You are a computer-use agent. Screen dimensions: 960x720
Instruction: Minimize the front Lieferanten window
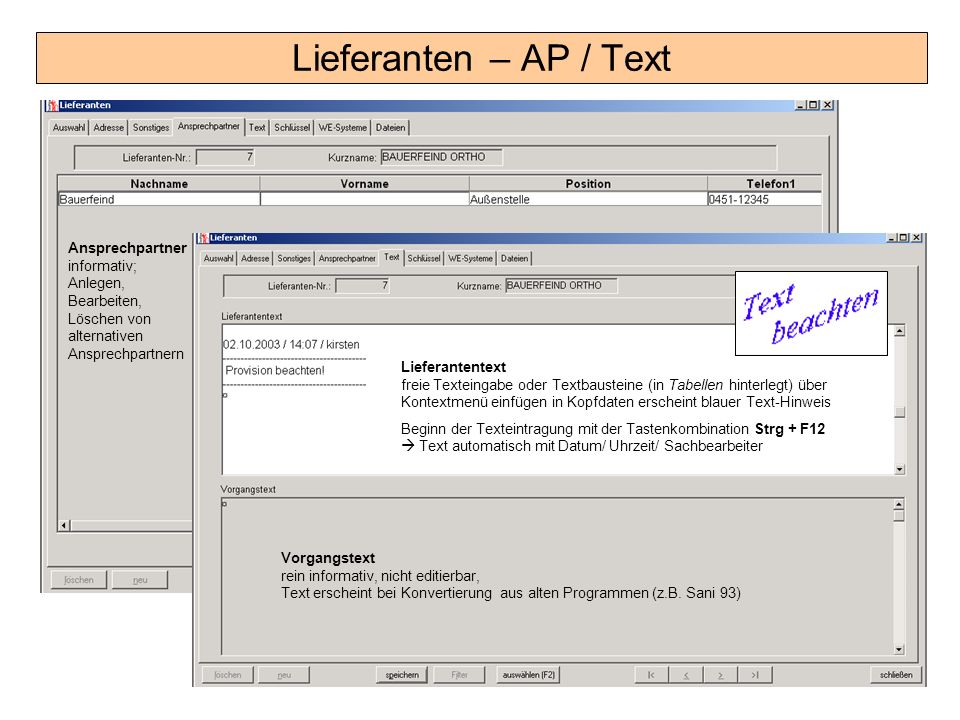click(x=893, y=238)
